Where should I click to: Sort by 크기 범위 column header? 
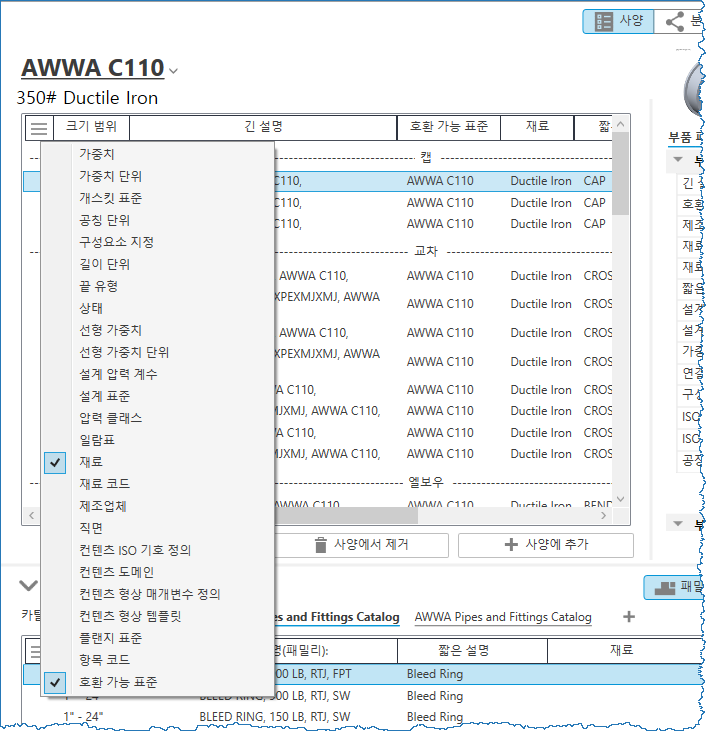click(91, 127)
